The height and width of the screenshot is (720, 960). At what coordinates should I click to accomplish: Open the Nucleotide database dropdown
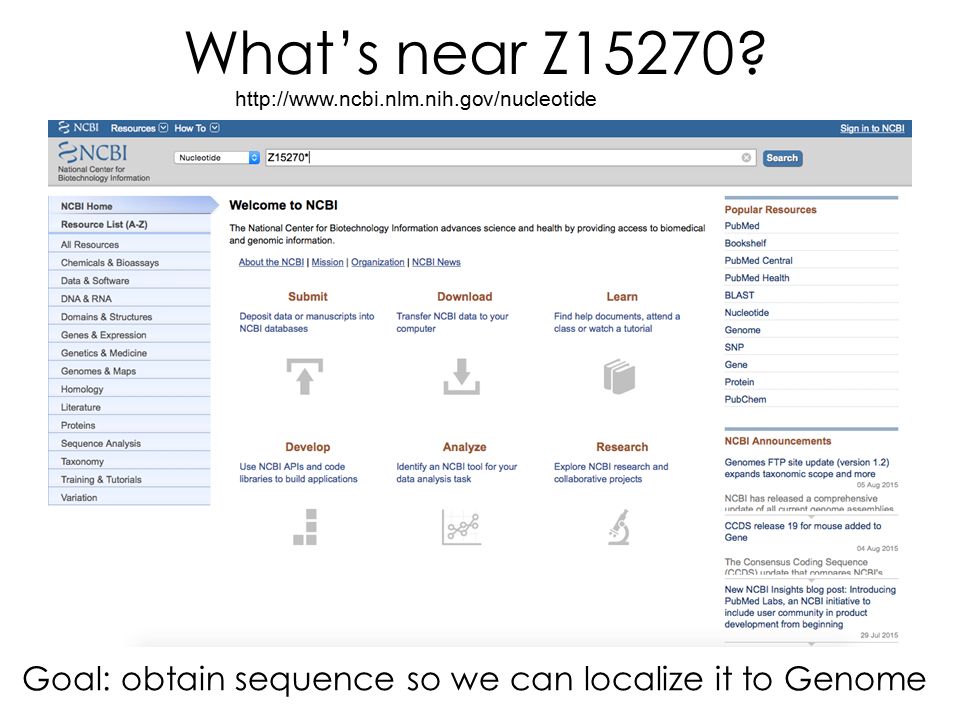(x=217, y=158)
